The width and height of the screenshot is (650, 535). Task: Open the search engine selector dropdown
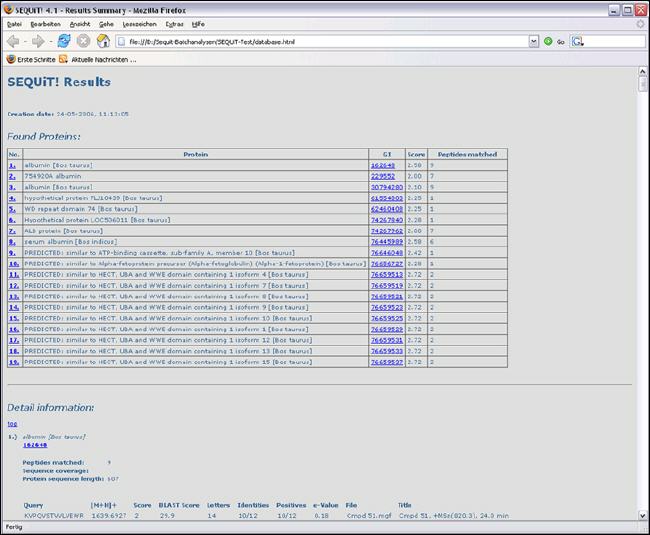(x=581, y=42)
